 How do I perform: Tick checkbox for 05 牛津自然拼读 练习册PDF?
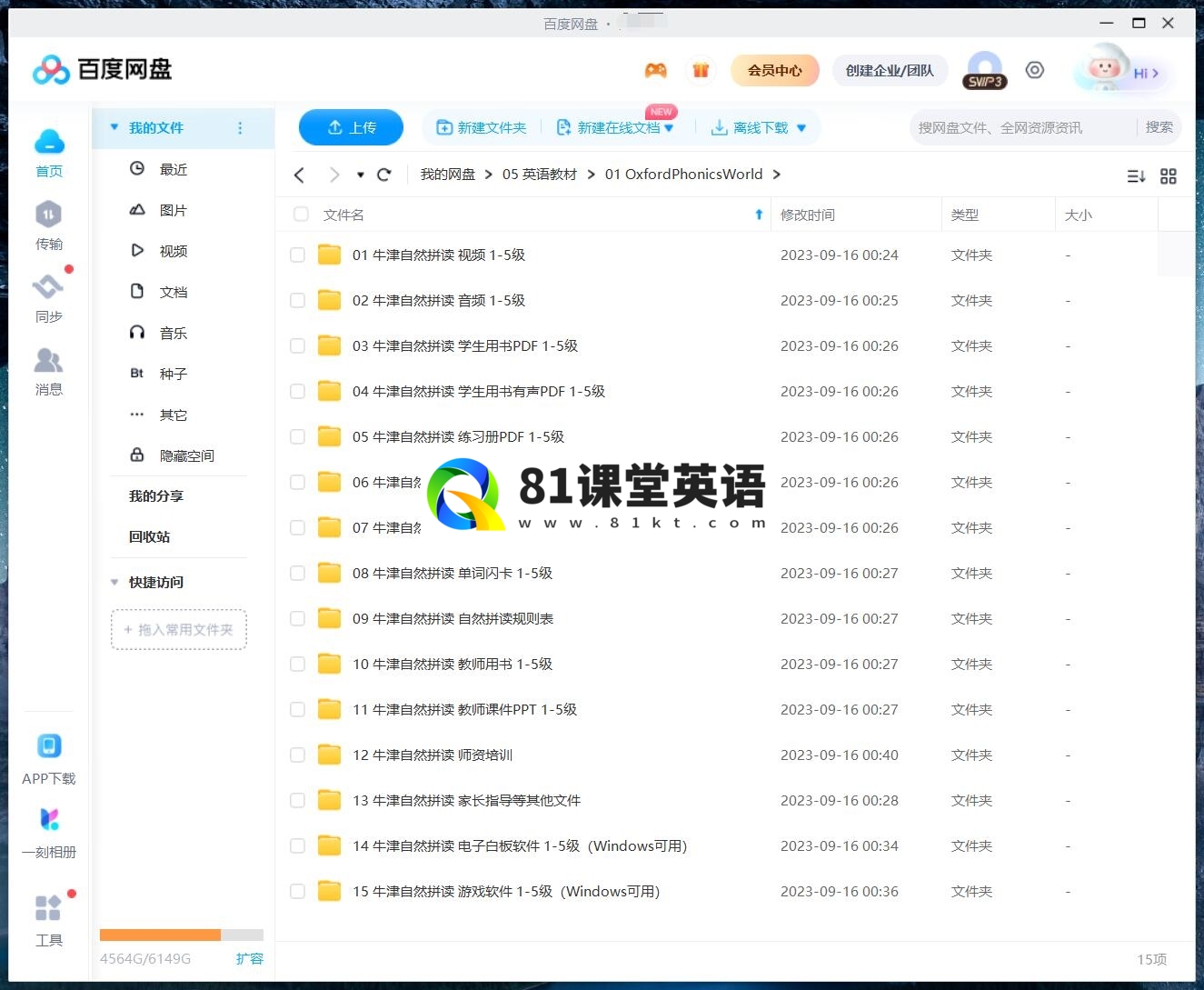point(297,437)
